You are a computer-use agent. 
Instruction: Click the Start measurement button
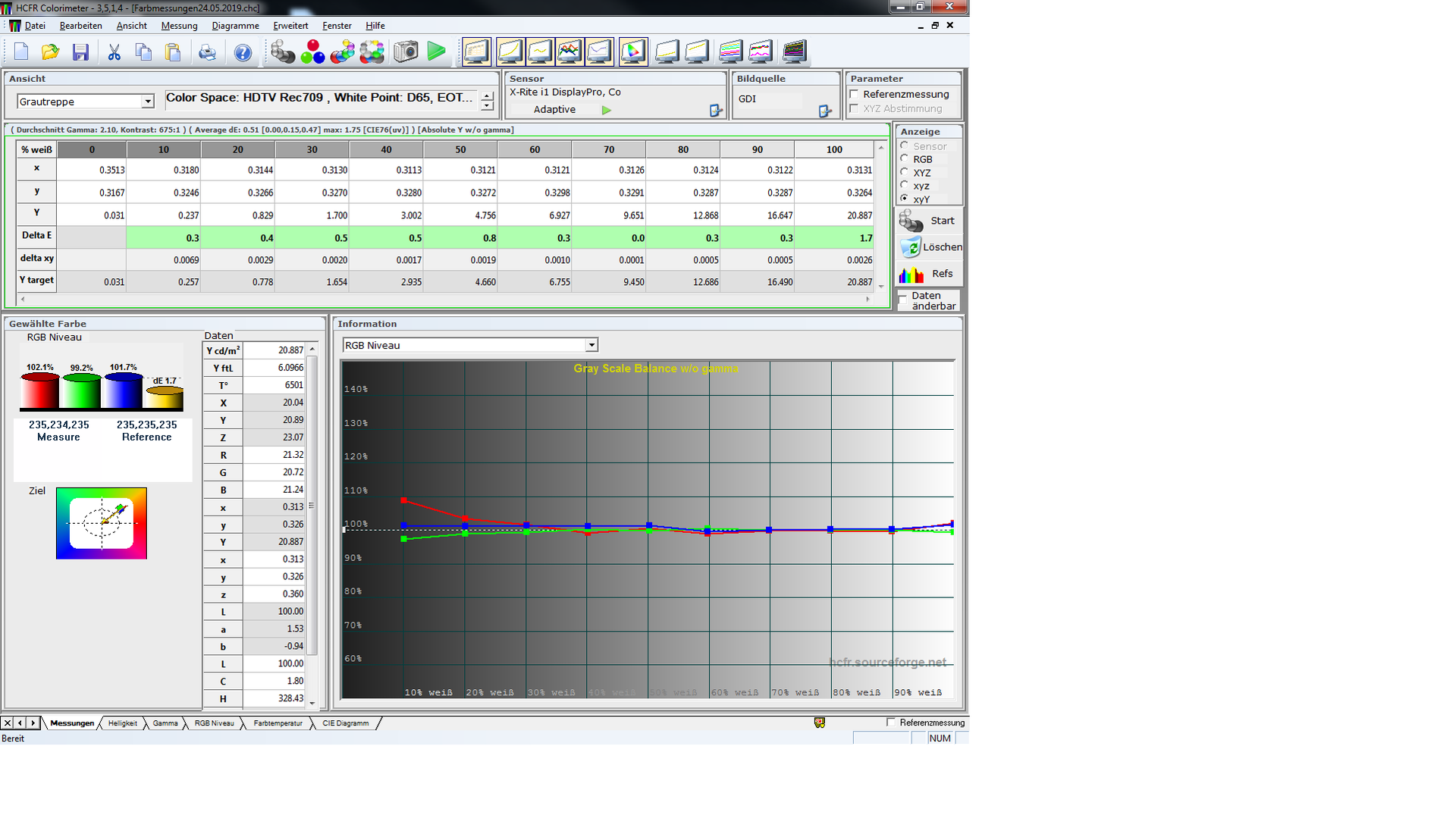click(928, 221)
